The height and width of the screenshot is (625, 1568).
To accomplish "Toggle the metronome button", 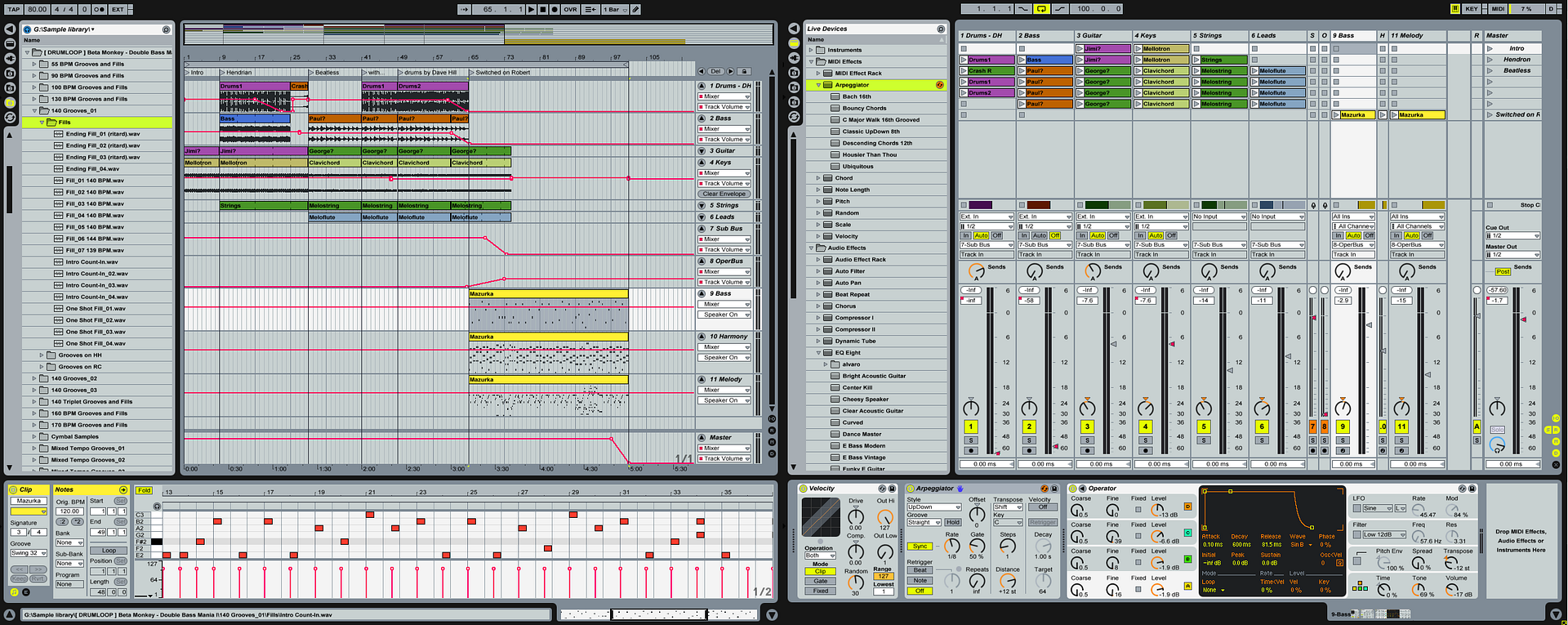I will pos(99,9).
